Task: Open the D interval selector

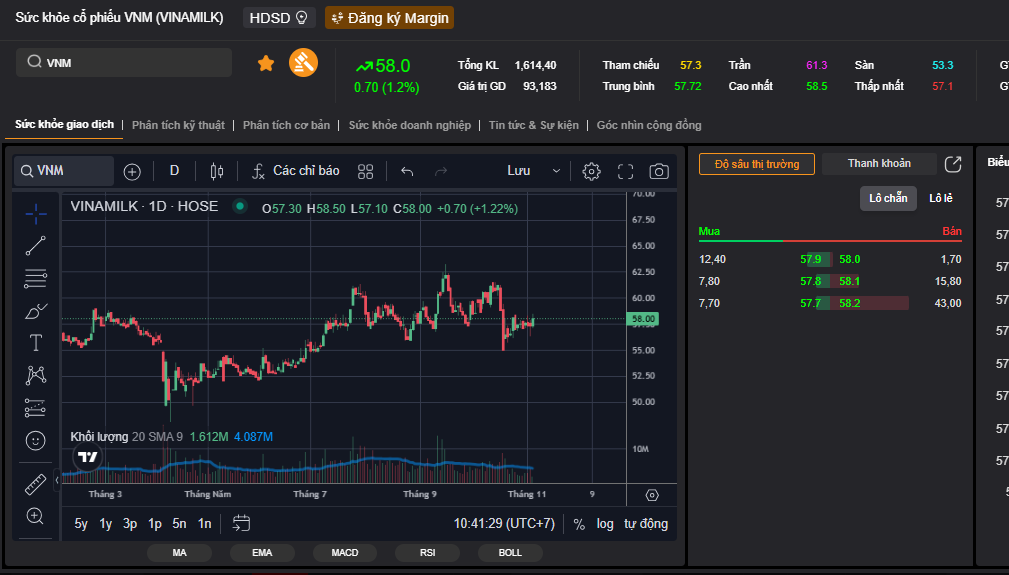Action: tap(174, 171)
